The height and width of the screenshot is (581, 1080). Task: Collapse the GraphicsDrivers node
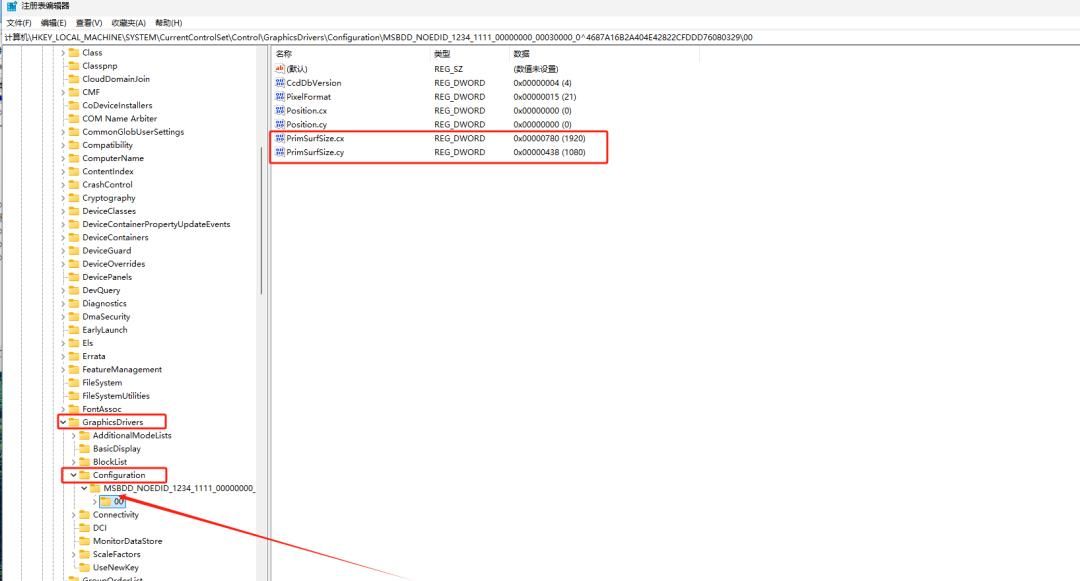[x=63, y=422]
